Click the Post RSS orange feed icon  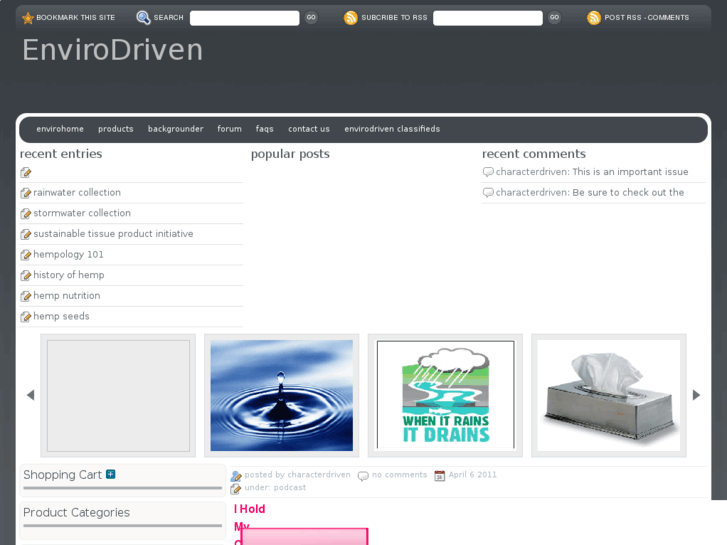pyautogui.click(x=594, y=18)
